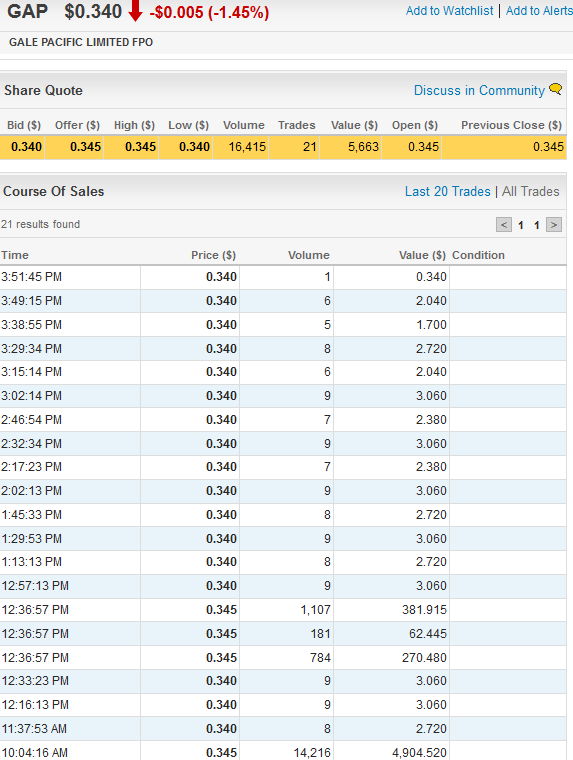
Task: Open Add to Watchlist link
Action: pos(449,11)
